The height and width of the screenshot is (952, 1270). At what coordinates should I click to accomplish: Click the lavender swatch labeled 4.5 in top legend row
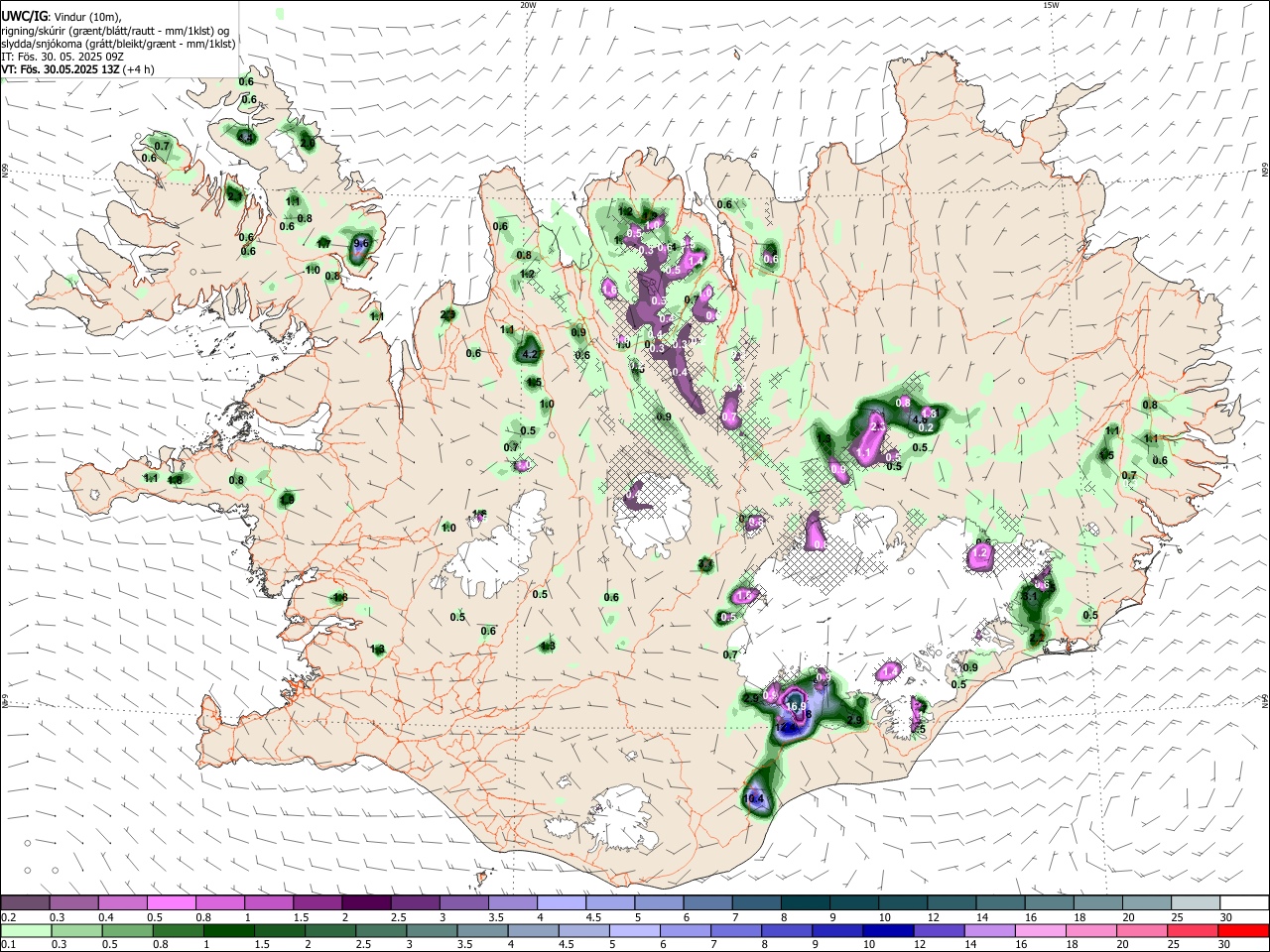[610, 903]
